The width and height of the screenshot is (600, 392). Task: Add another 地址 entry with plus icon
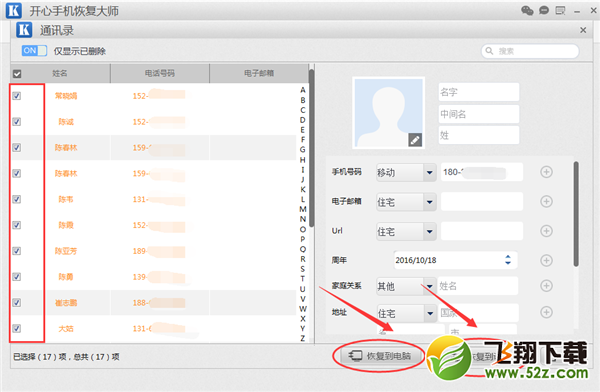point(546,312)
